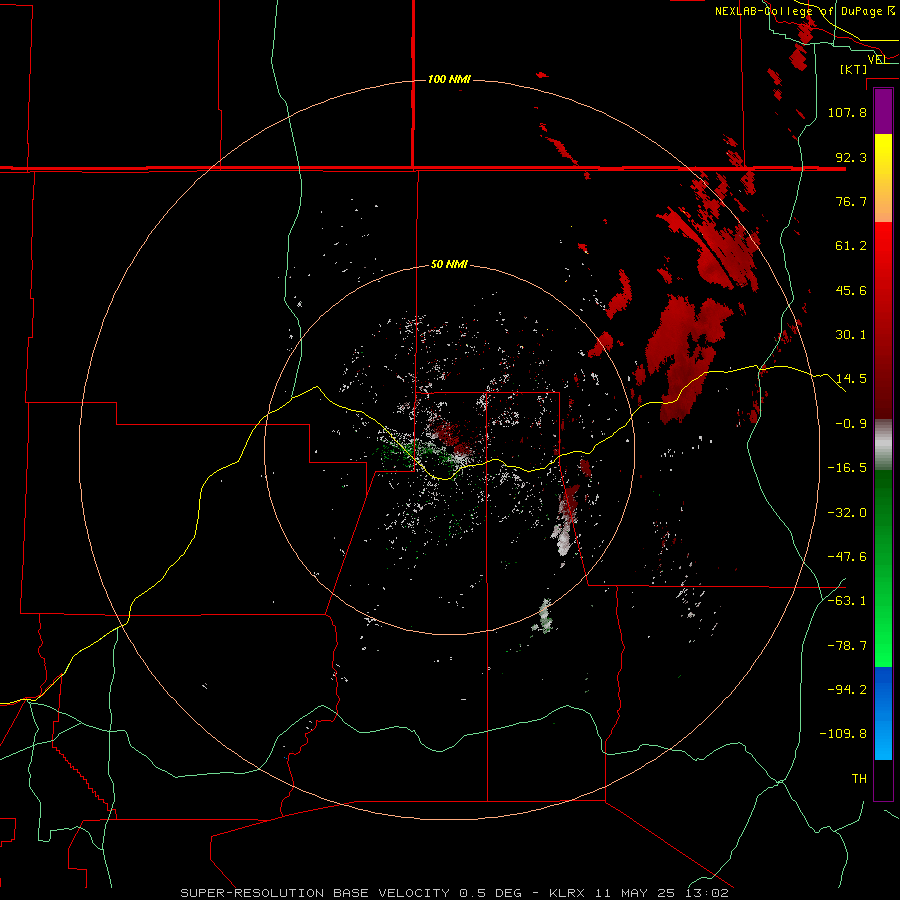The width and height of the screenshot is (900, 900).
Task: Click the -0.9 legend value
Action: [x=851, y=424]
